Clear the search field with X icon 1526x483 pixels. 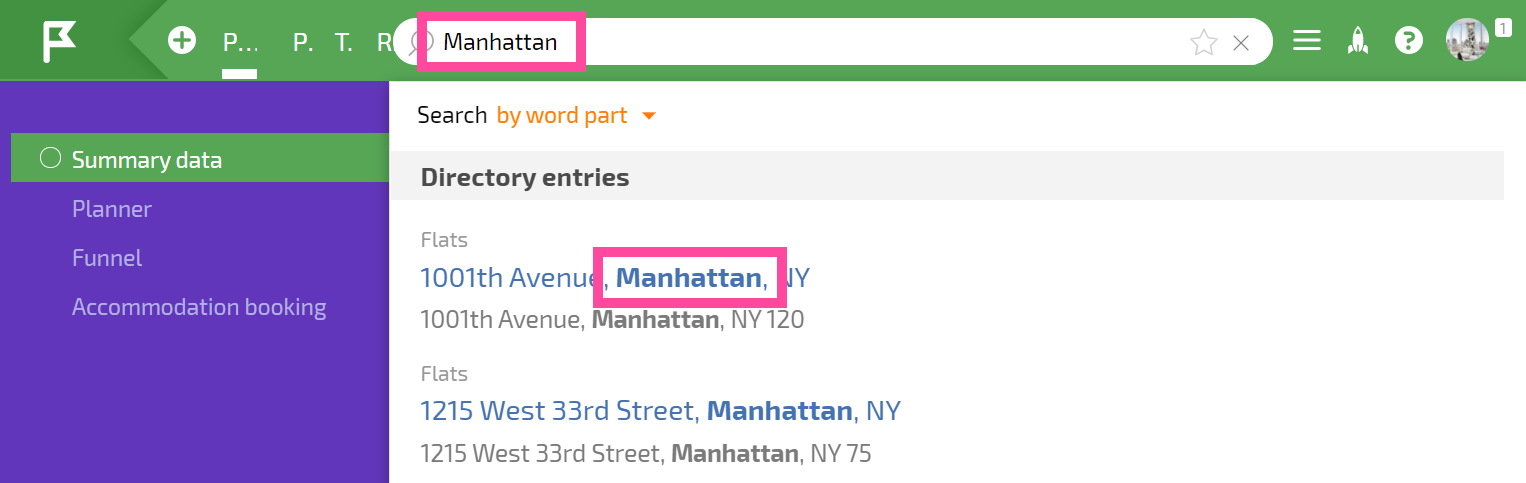(1241, 42)
